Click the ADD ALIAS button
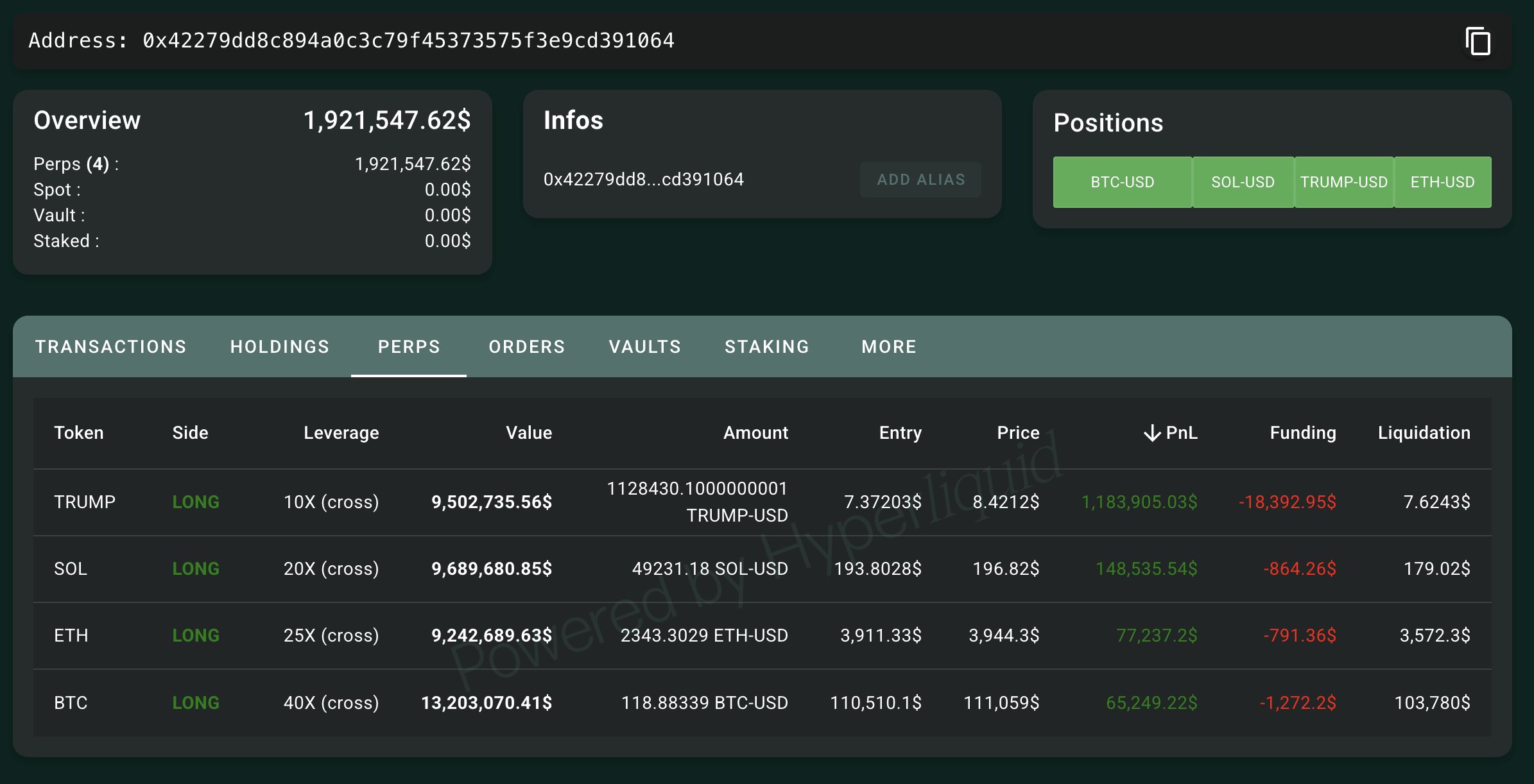 (x=920, y=180)
